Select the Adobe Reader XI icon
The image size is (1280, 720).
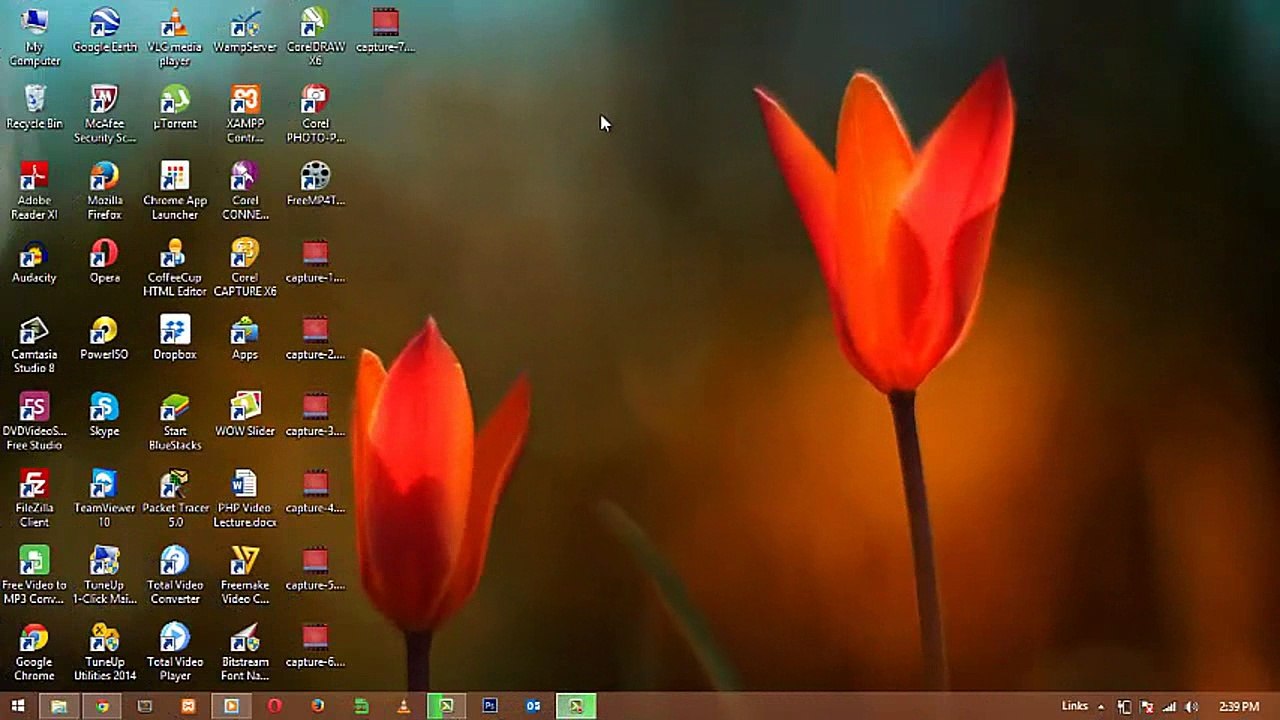click(x=34, y=191)
